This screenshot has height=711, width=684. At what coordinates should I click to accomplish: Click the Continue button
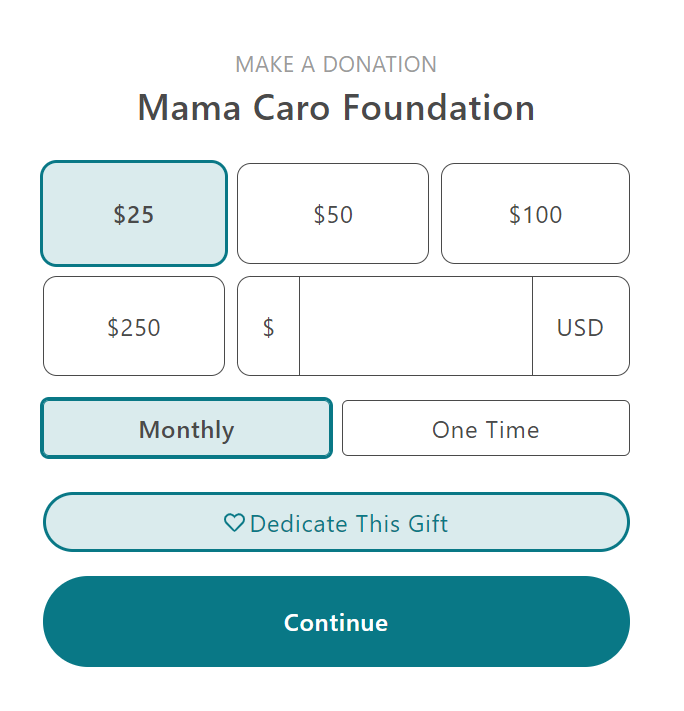pyautogui.click(x=336, y=622)
